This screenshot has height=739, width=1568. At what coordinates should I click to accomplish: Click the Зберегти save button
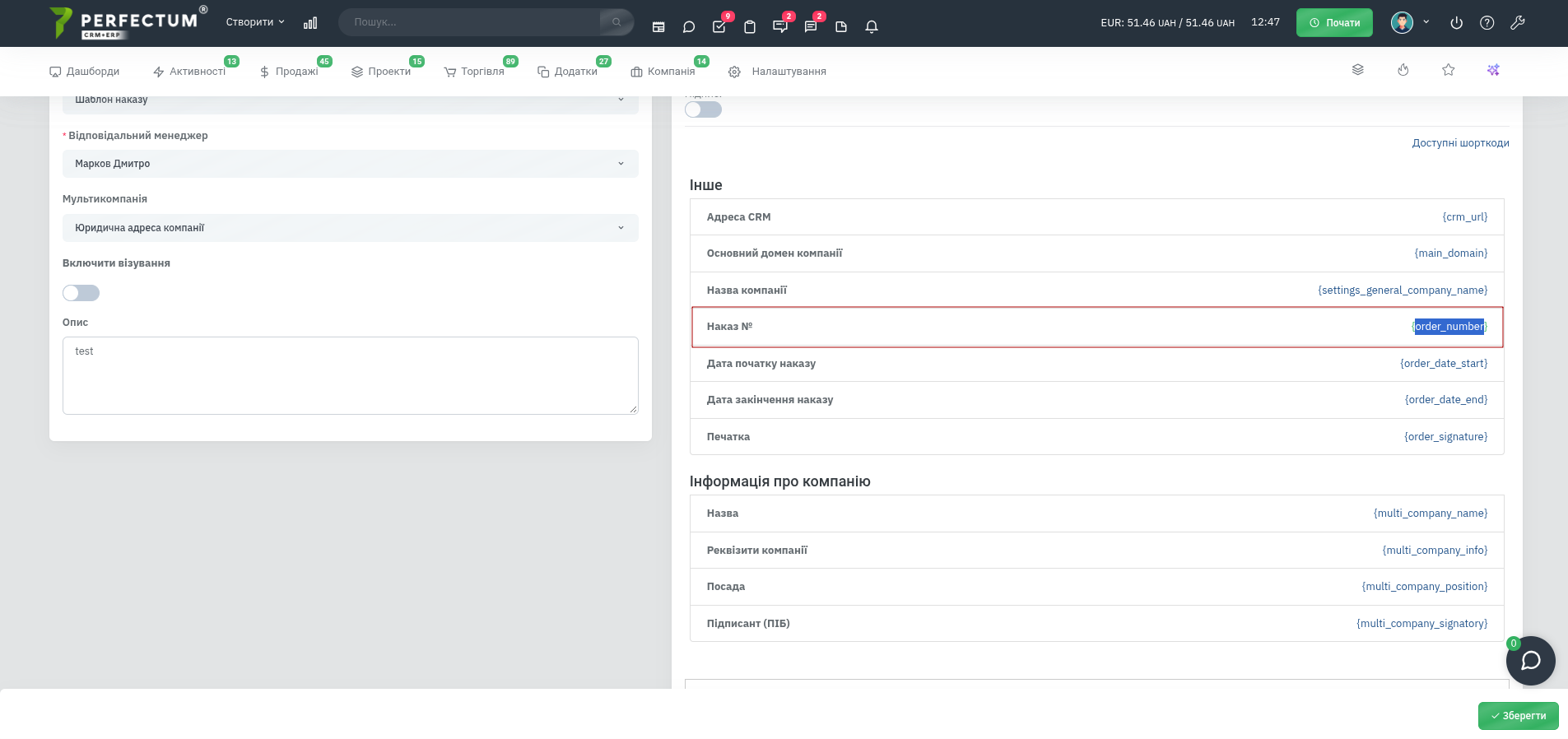click(x=1518, y=716)
